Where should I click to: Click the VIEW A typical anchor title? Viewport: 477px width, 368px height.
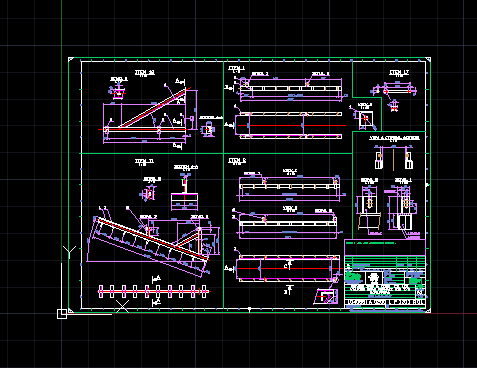394,138
